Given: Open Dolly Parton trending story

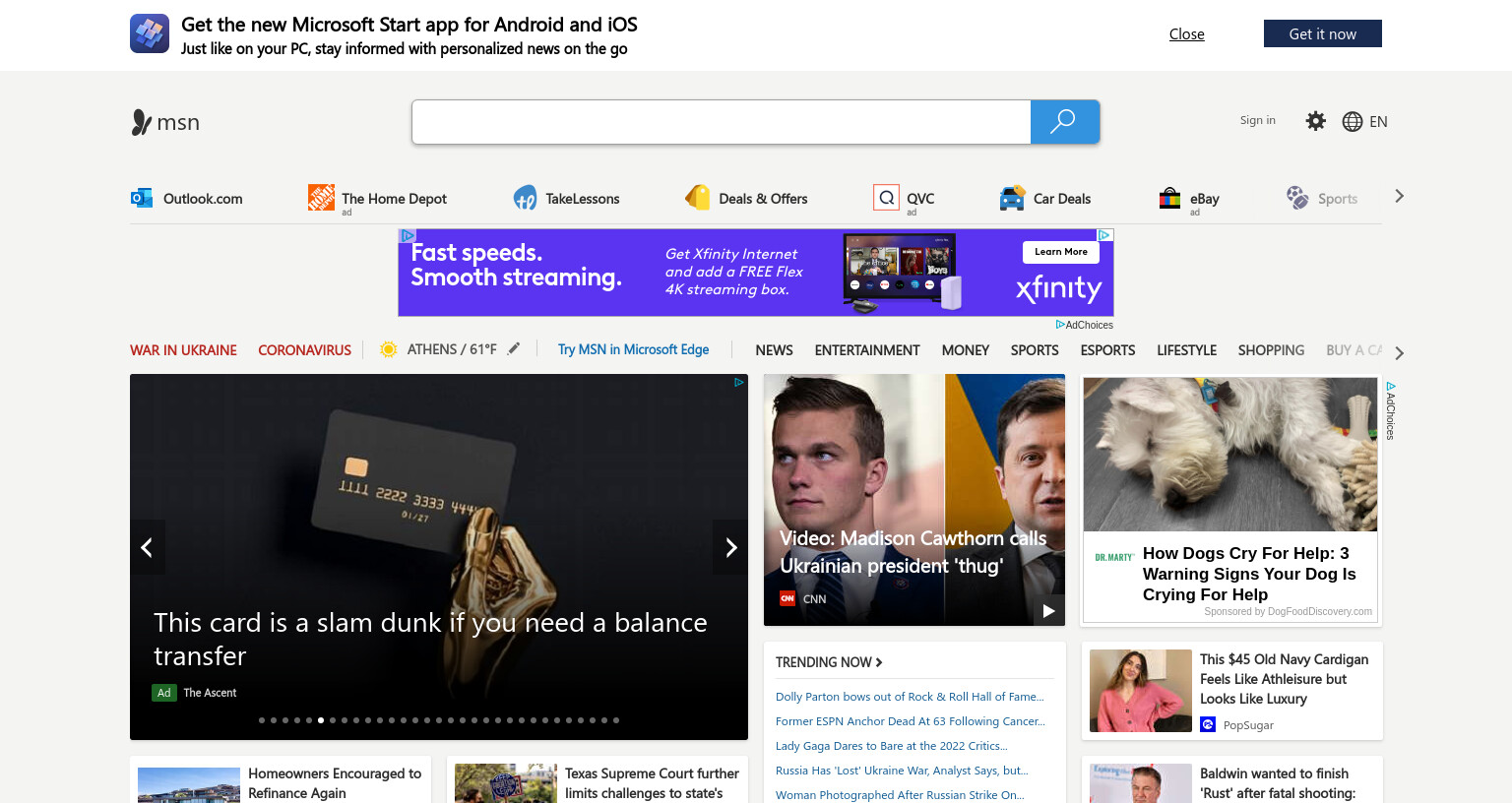Looking at the screenshot, I should click(910, 697).
